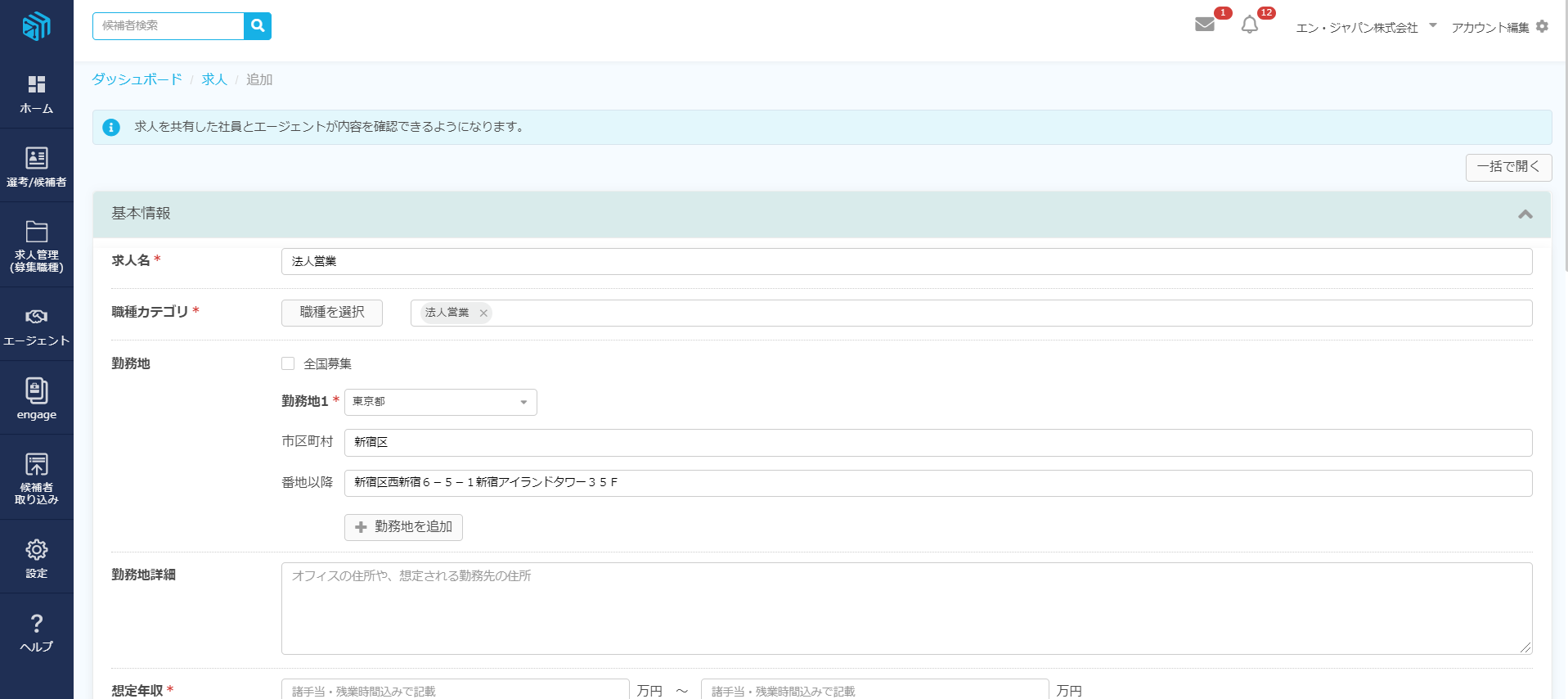Click the magnifier search button
The width and height of the screenshot is (1568, 699).
(258, 26)
